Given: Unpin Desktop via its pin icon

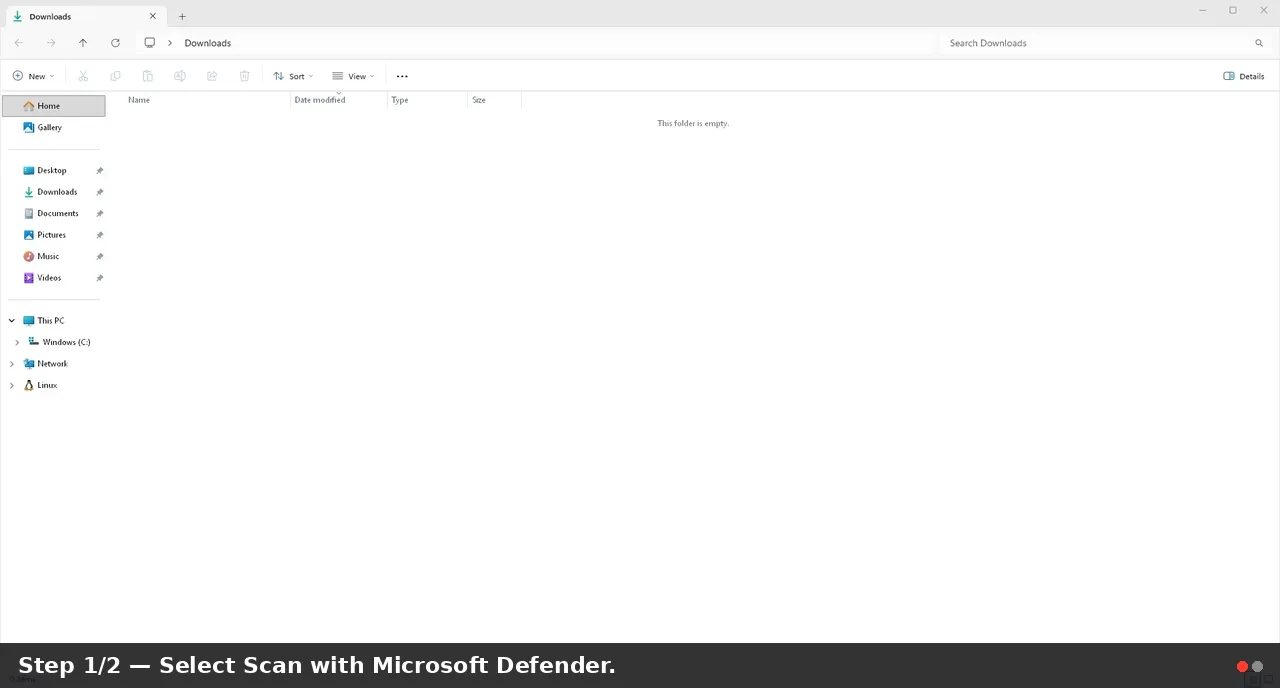Looking at the screenshot, I should (x=99, y=171).
